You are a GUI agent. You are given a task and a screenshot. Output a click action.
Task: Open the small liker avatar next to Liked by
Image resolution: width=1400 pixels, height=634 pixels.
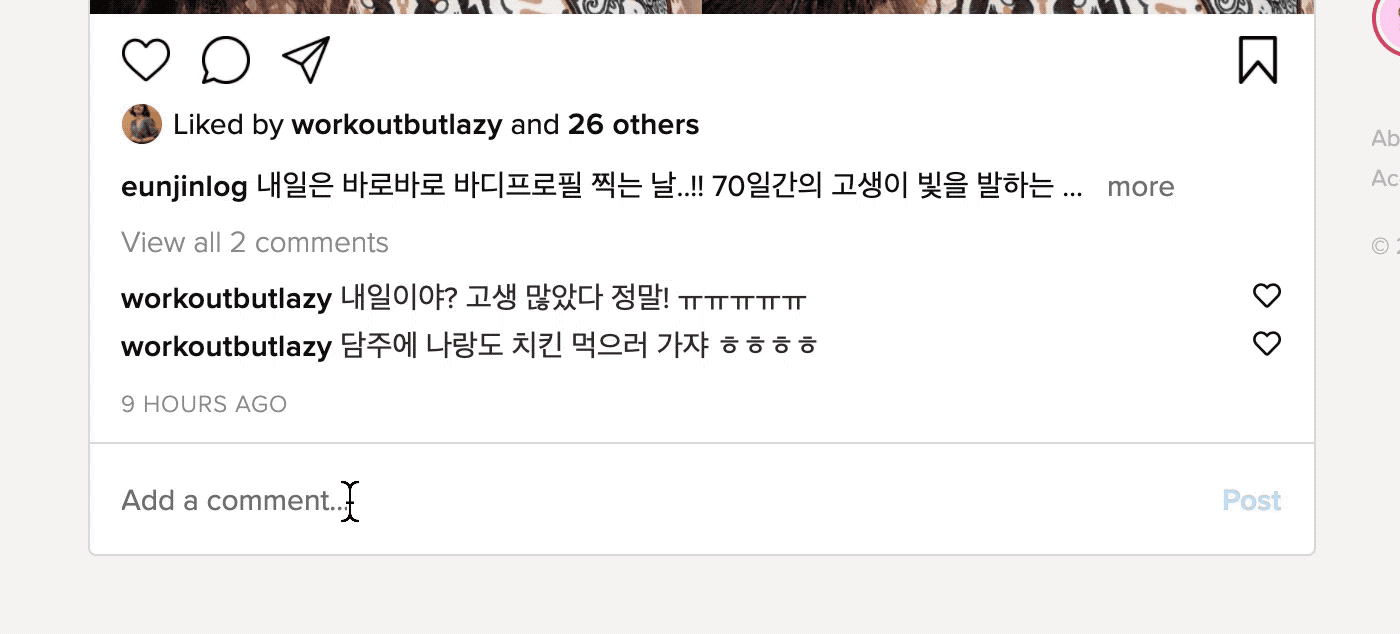click(142, 125)
